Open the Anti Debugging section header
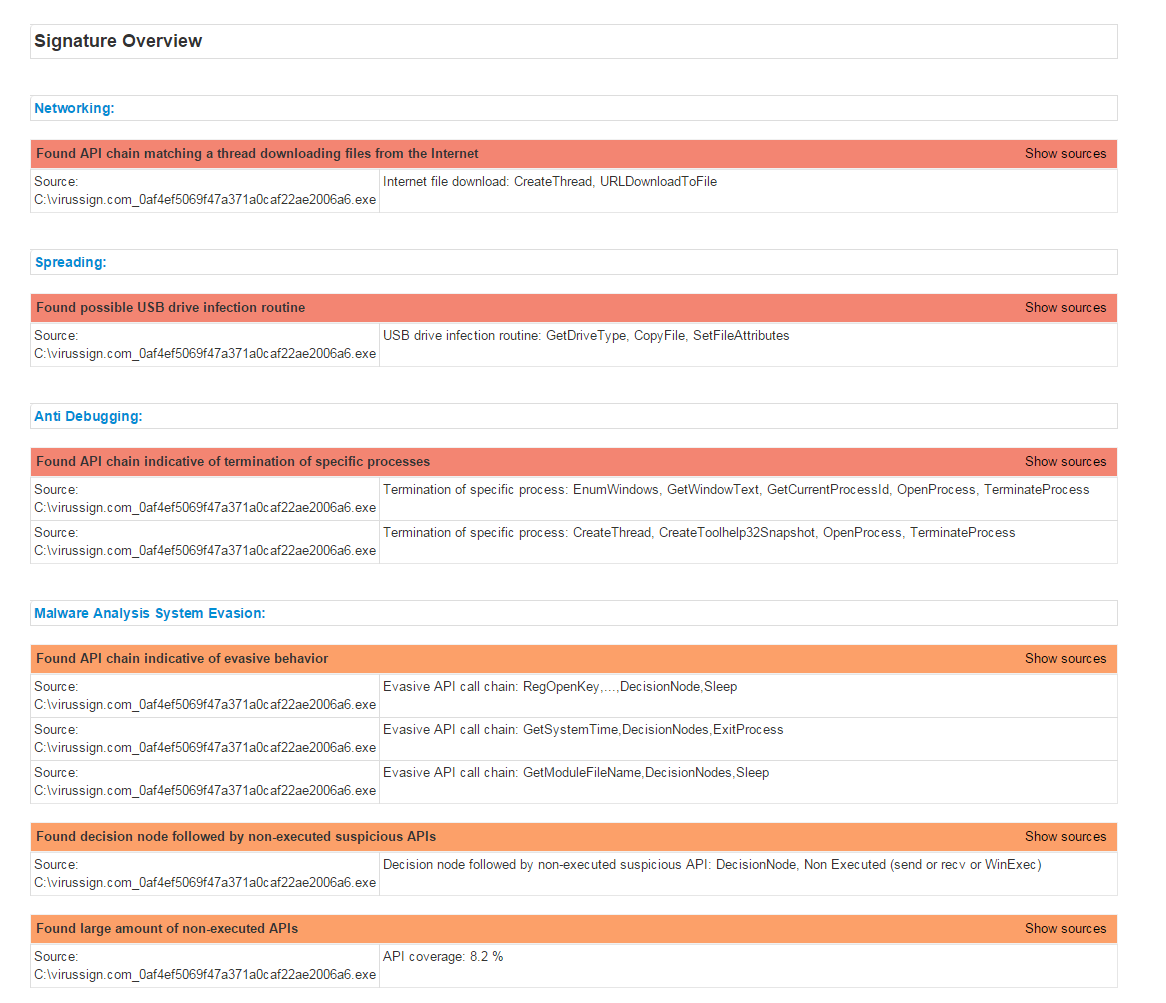Screen dimensions: 1166x1003 (87, 415)
